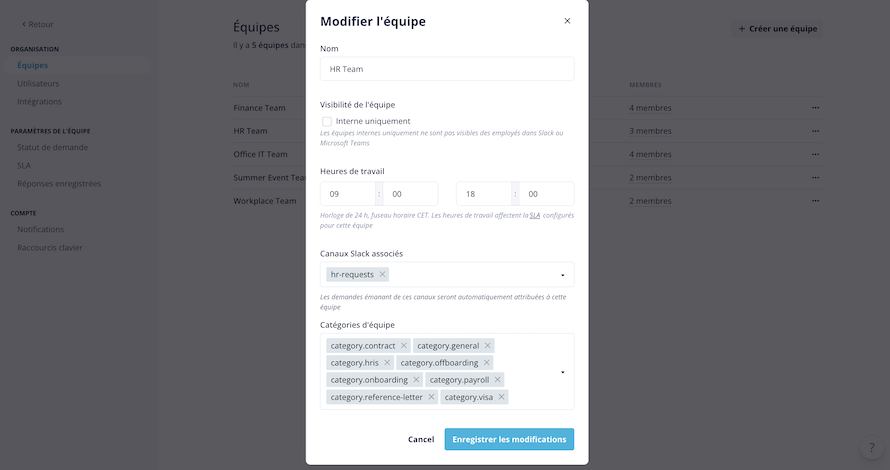The height and width of the screenshot is (470, 890).
Task: Expand the Catégories d'équipe dropdown
Action: coord(562,372)
